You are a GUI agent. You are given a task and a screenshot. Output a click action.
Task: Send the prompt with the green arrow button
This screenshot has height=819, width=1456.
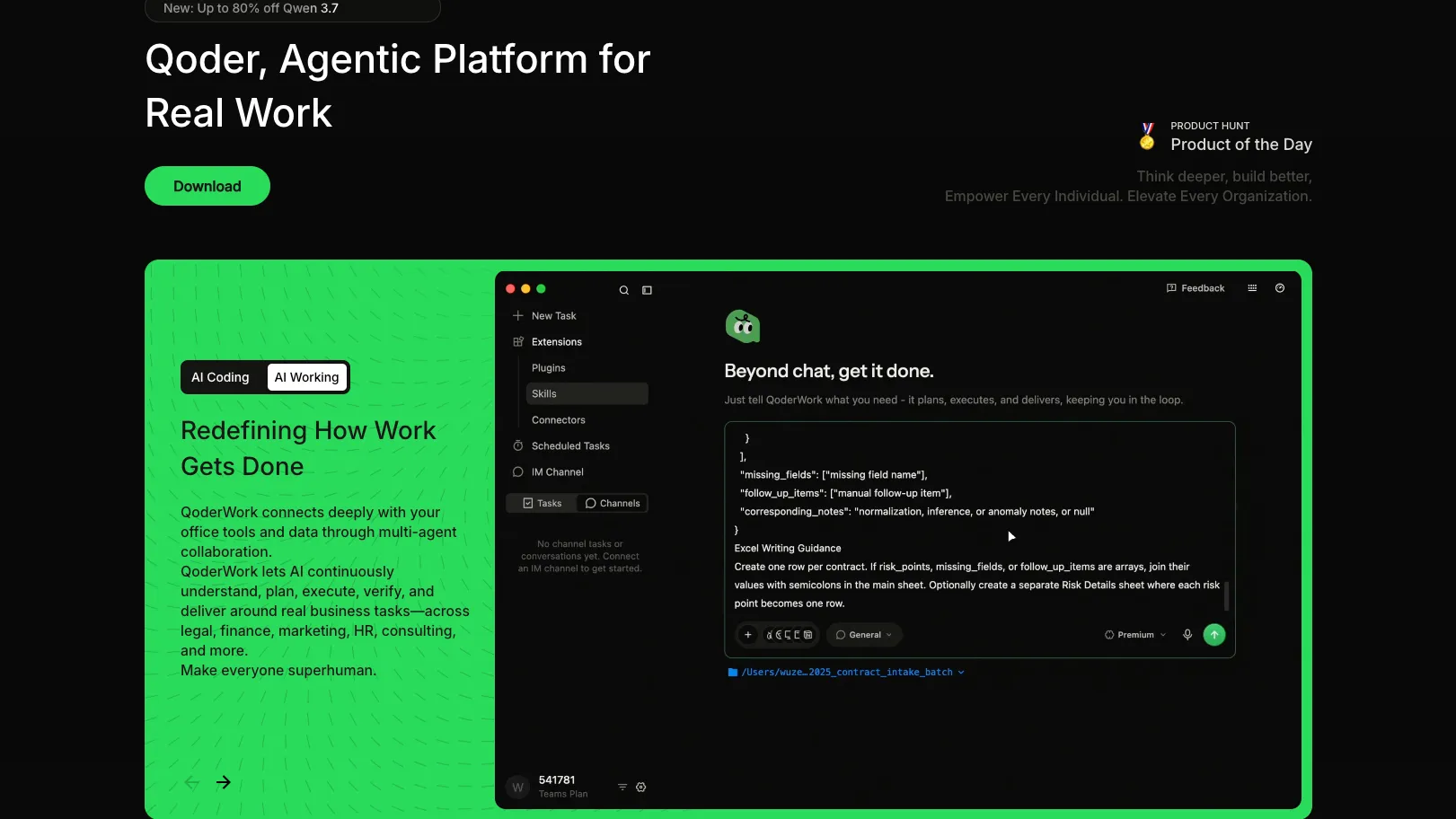click(1214, 635)
